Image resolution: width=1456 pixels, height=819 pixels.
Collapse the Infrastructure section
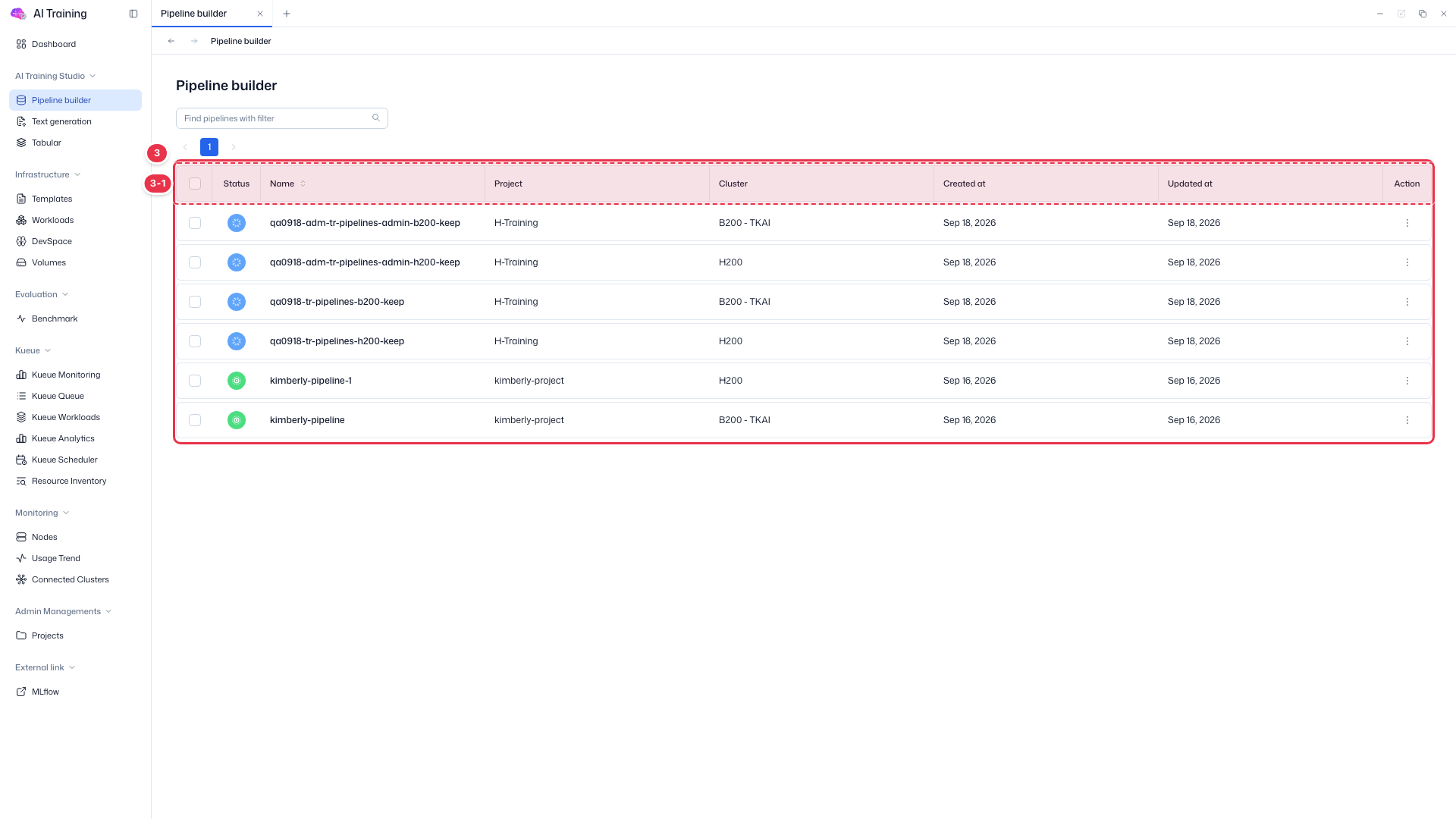[x=48, y=174]
